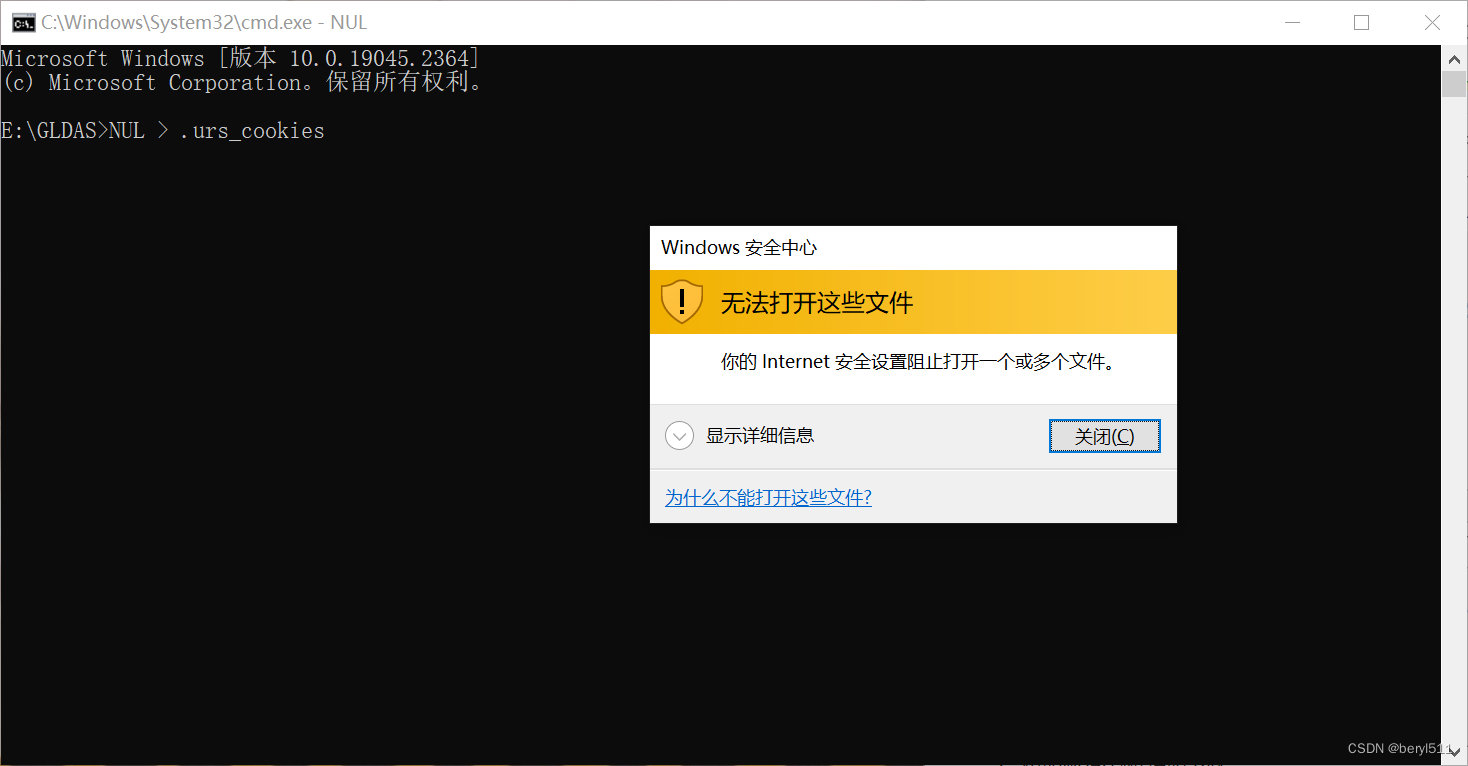Click the cmd.exe title bar text
The height and width of the screenshot is (766, 1468).
(200, 21)
